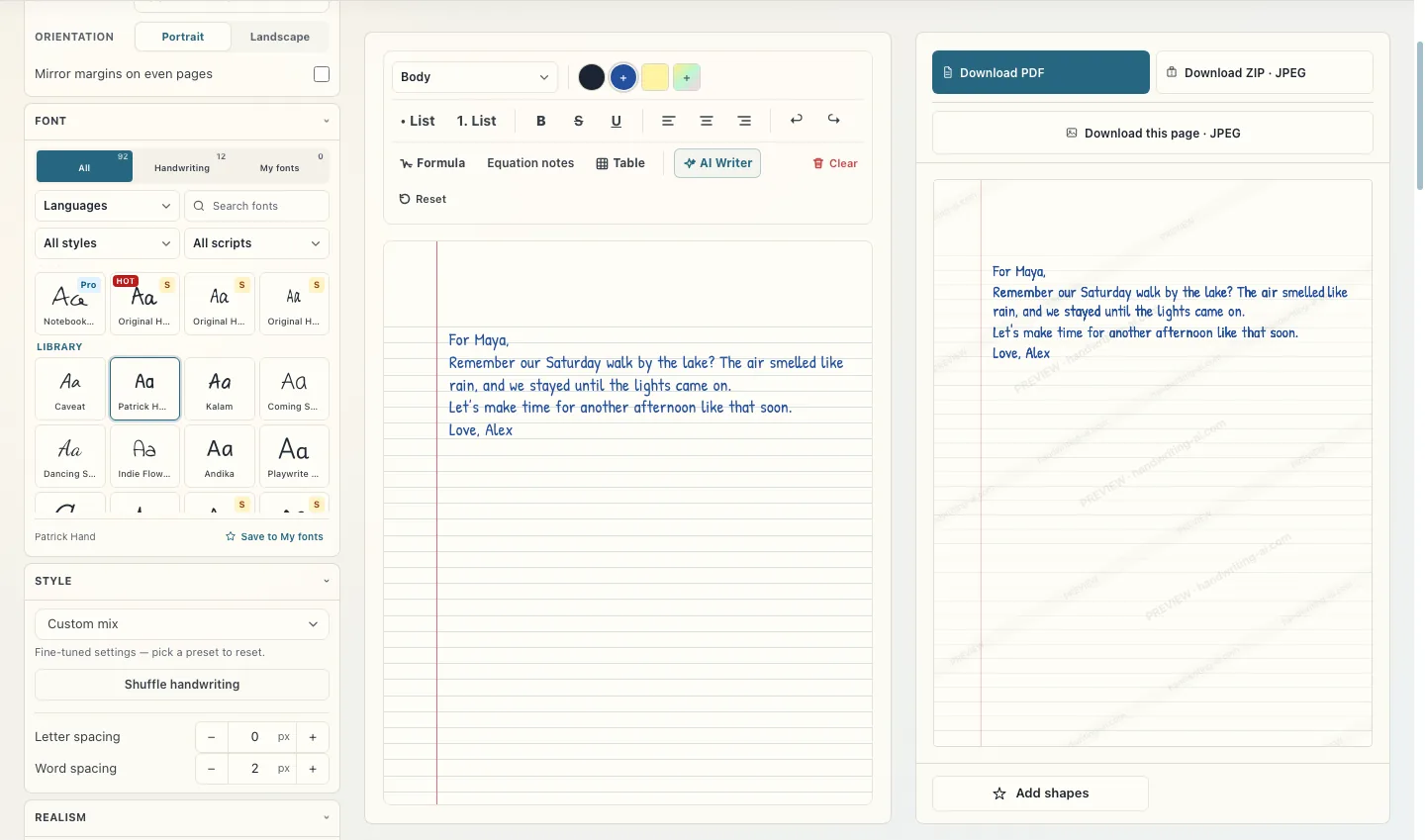Apply underline formatting

pos(616,121)
